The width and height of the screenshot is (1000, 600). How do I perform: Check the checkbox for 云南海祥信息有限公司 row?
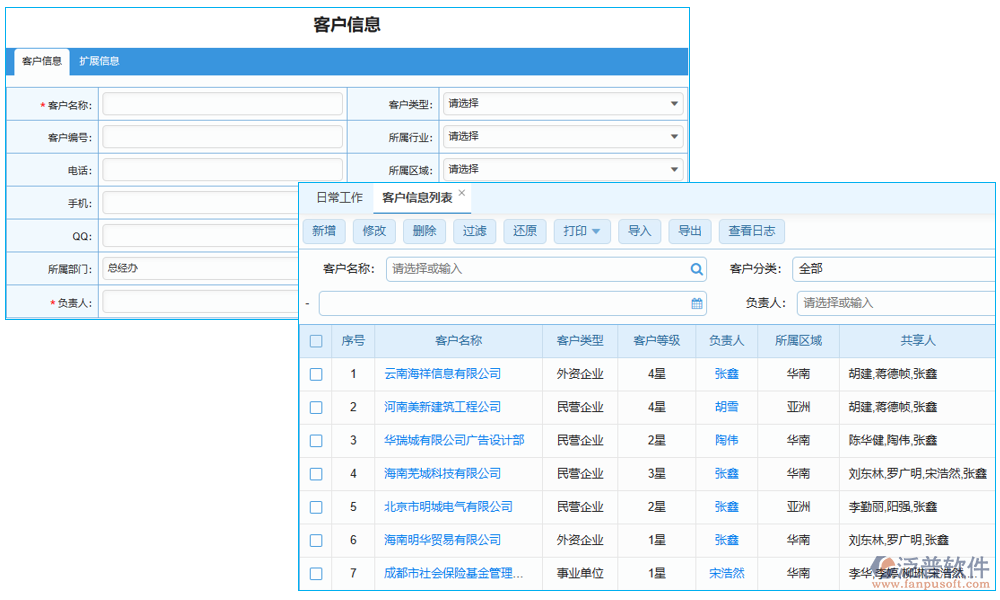coord(316,373)
